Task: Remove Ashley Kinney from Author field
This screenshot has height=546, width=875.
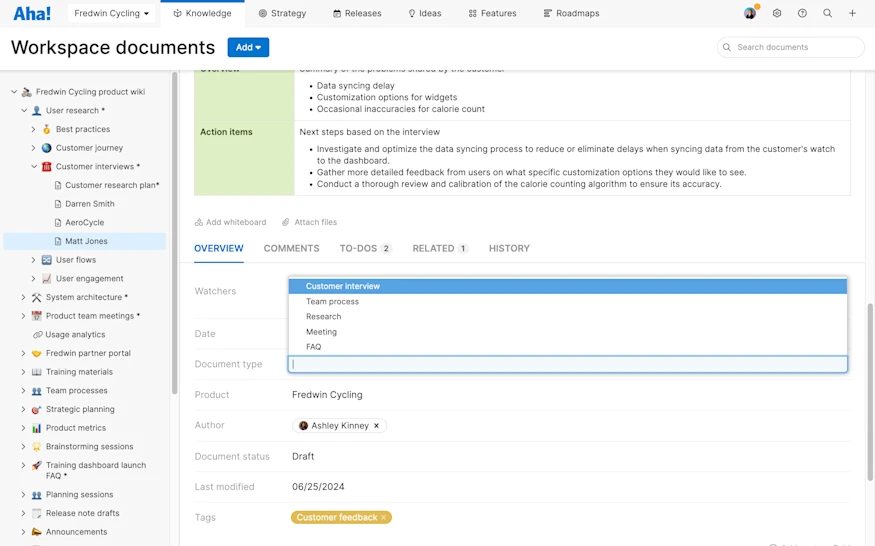Action: tap(377, 425)
